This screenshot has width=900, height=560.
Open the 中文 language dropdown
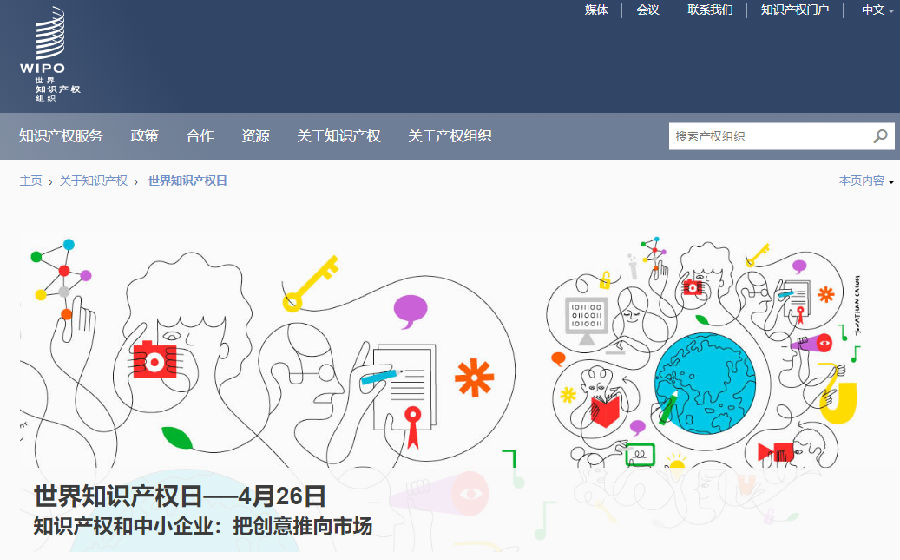[x=877, y=10]
